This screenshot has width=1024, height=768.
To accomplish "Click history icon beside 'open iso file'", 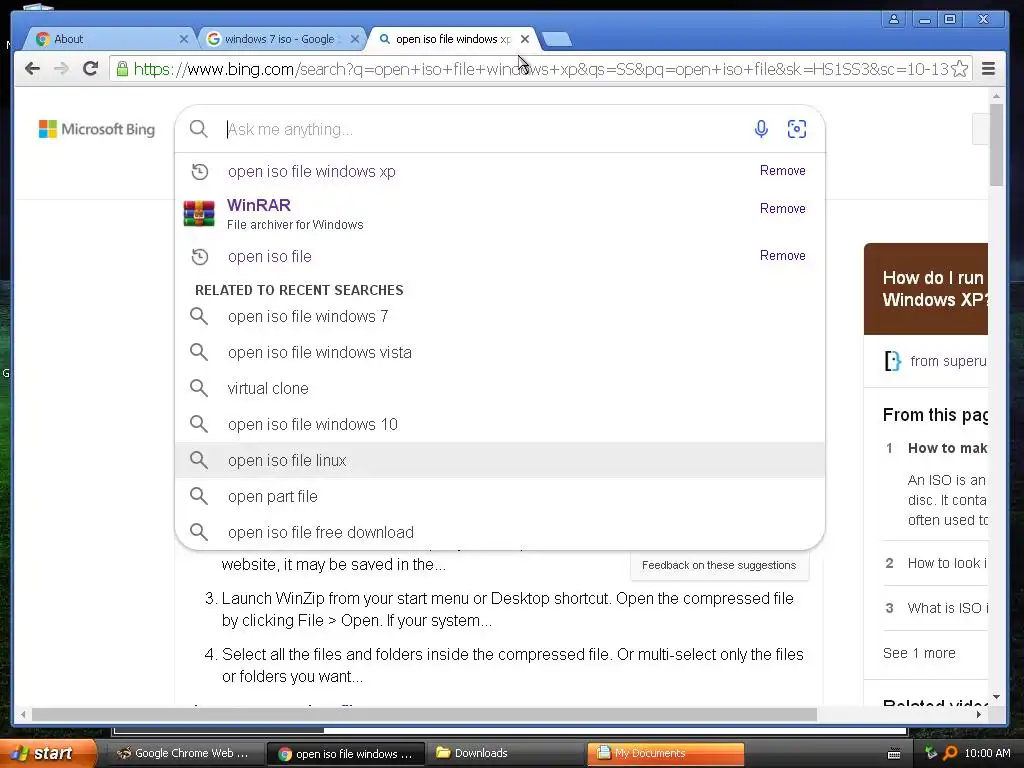I will 200,257.
